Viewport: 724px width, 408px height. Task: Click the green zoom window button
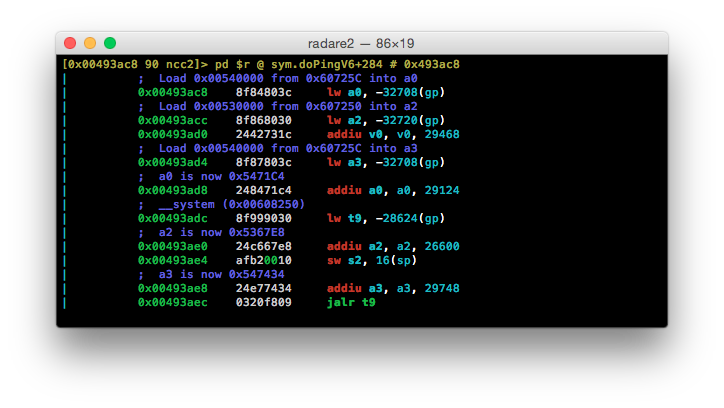[x=110, y=43]
